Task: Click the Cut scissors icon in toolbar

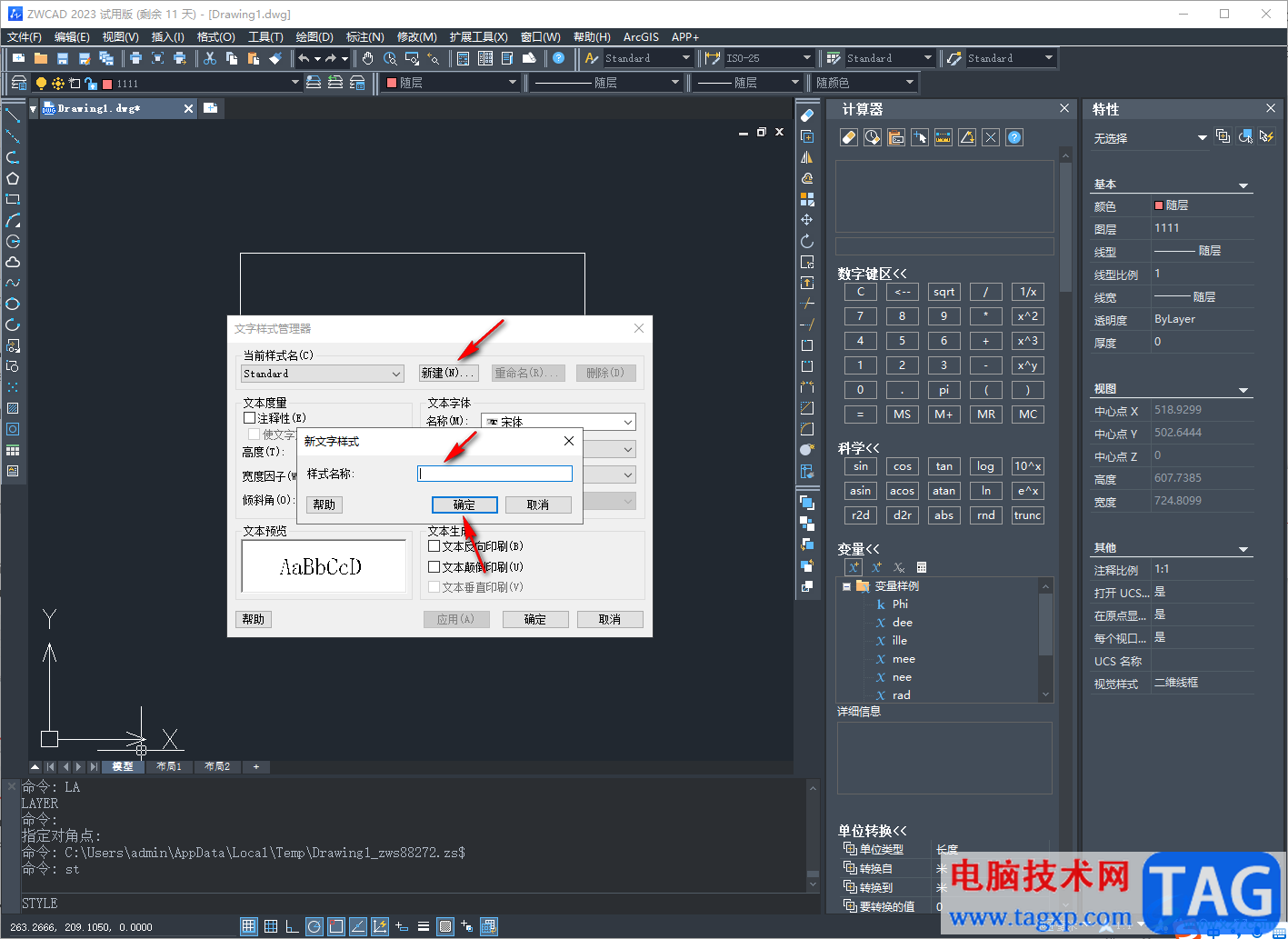Action: point(210,58)
